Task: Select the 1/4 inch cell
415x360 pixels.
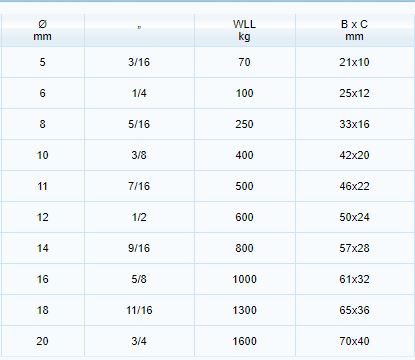Action: click(x=139, y=93)
